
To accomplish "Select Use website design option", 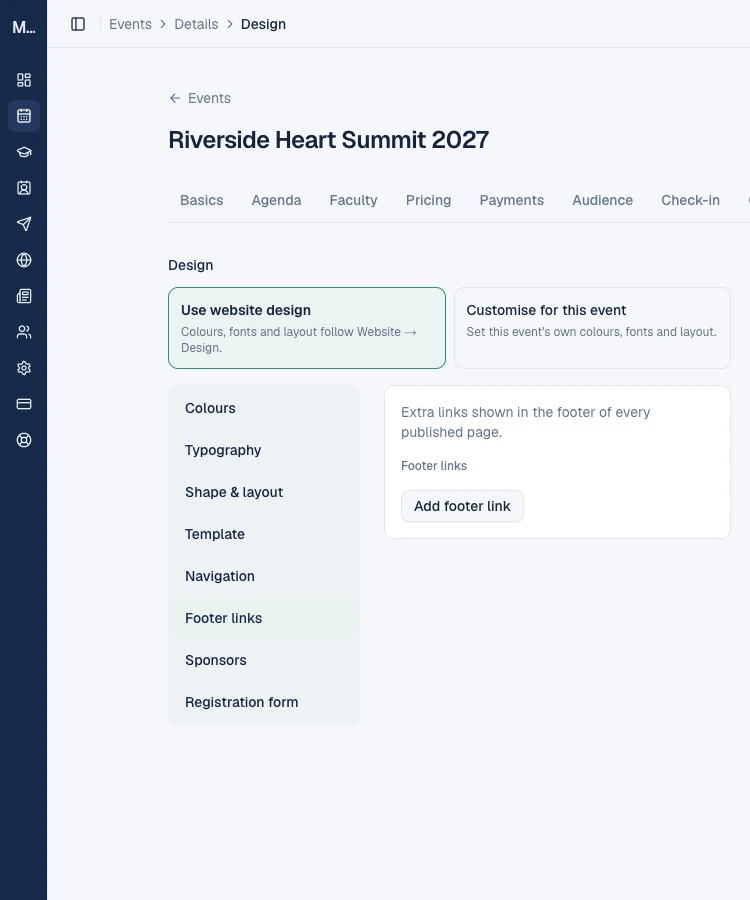I will [307, 328].
